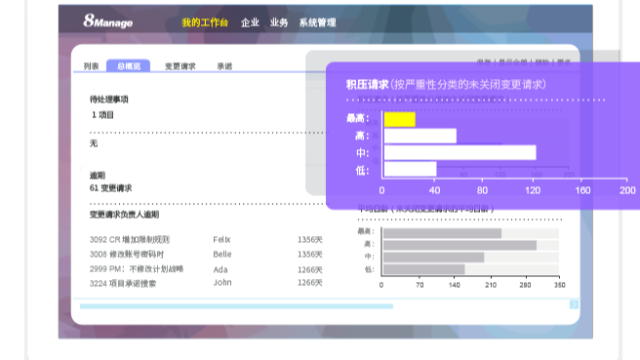The image size is (640, 360).
Task: Open the 61 变更请求 overdue link
Action: click(x=111, y=188)
